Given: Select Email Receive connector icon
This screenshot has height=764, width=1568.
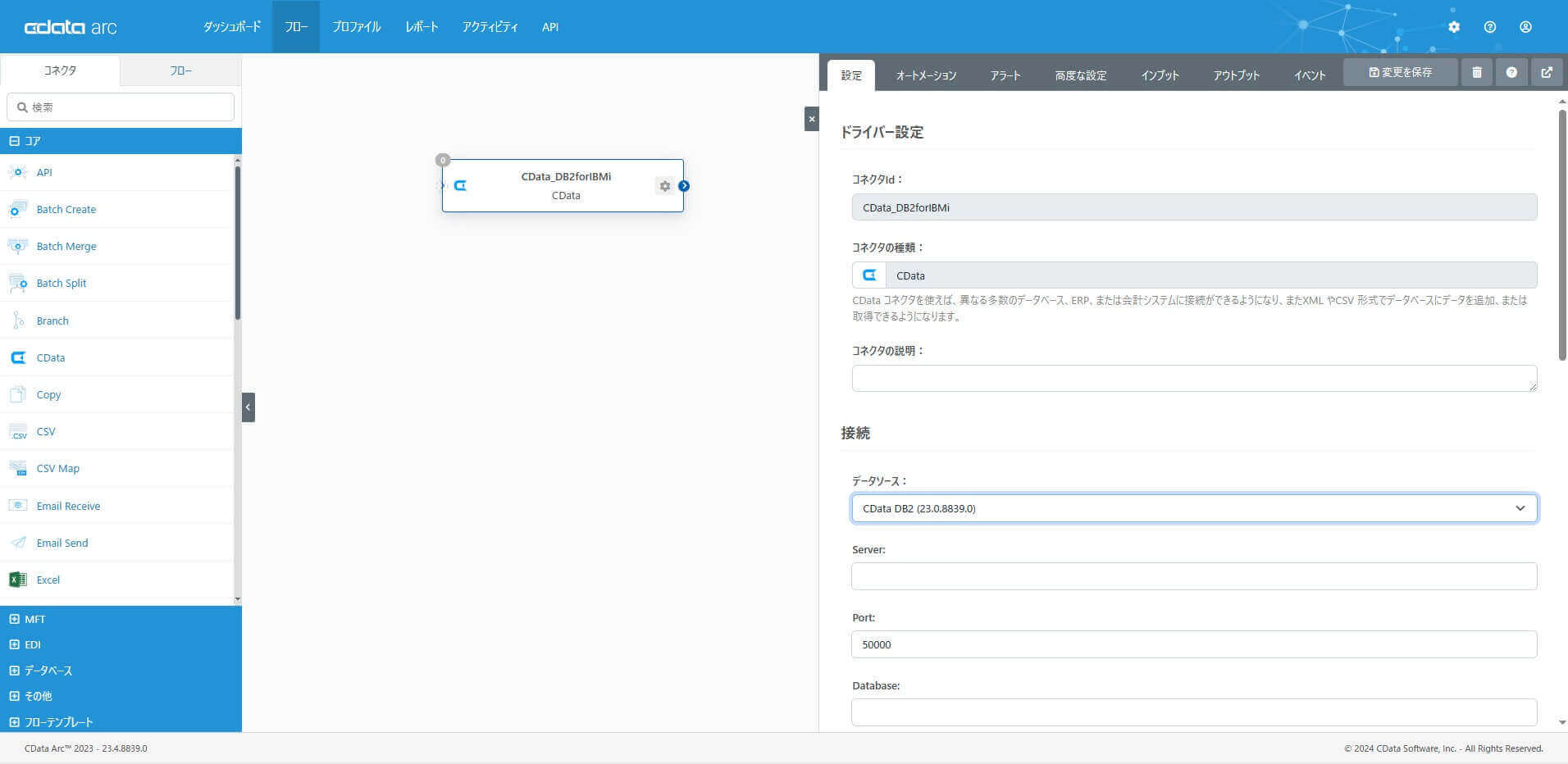Looking at the screenshot, I should (x=17, y=506).
